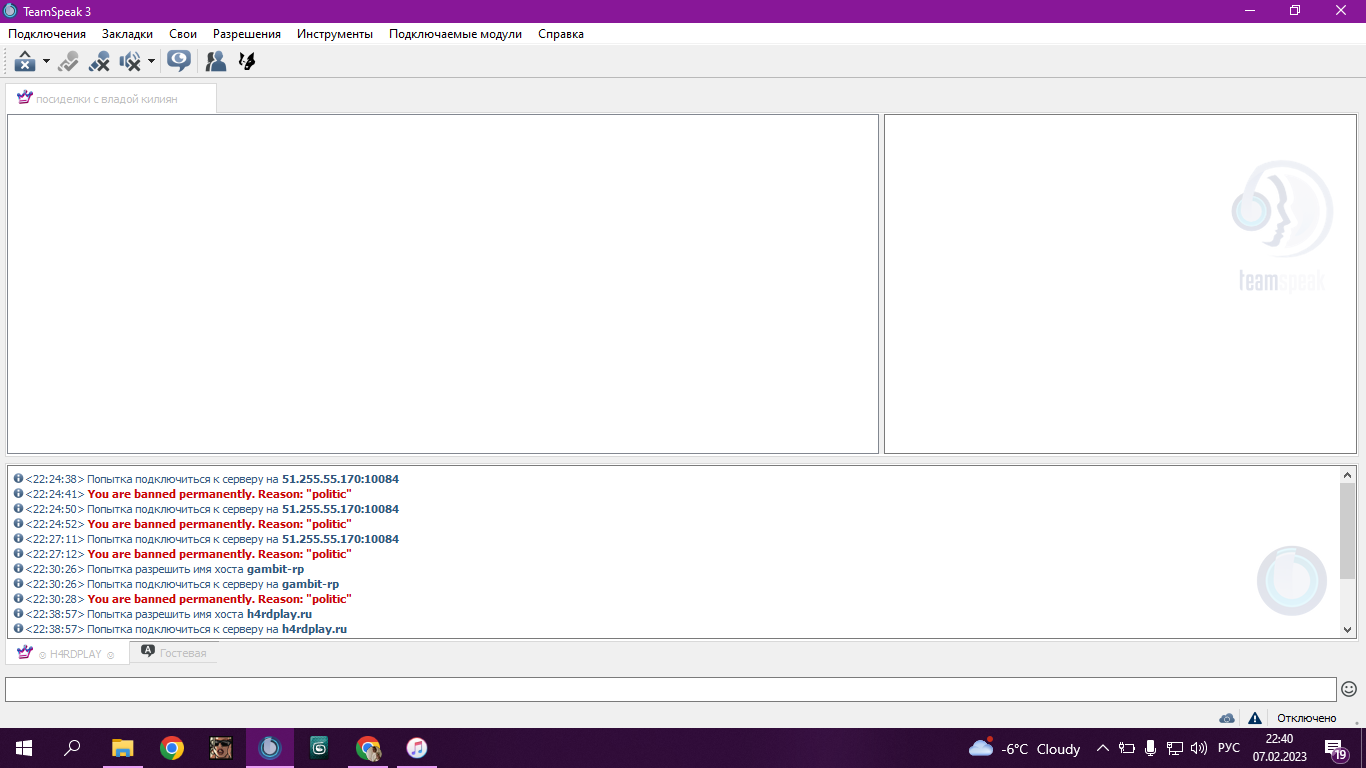
Task: Open the Подключения menu
Action: click(47, 34)
